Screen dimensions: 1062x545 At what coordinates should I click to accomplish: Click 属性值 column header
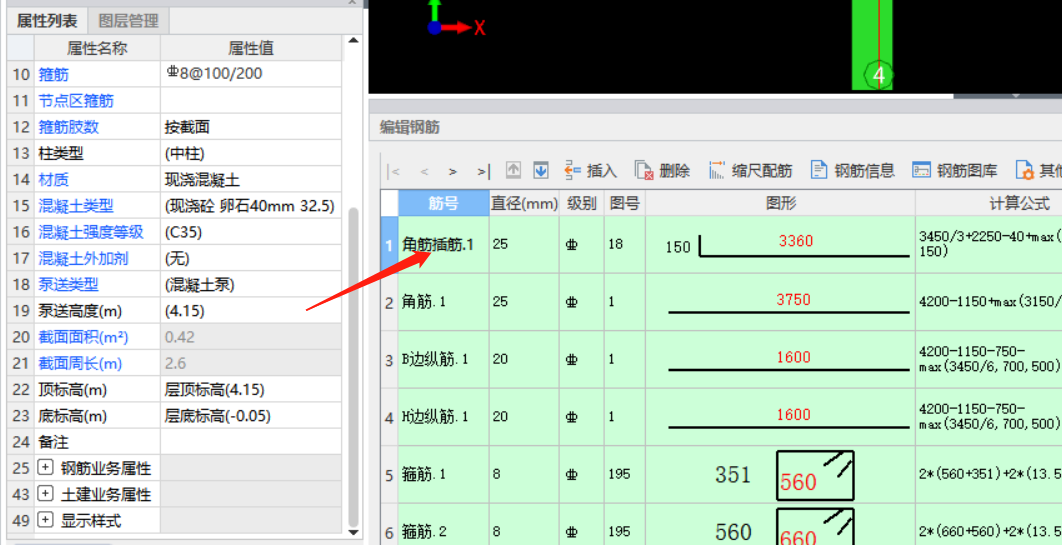click(x=251, y=48)
